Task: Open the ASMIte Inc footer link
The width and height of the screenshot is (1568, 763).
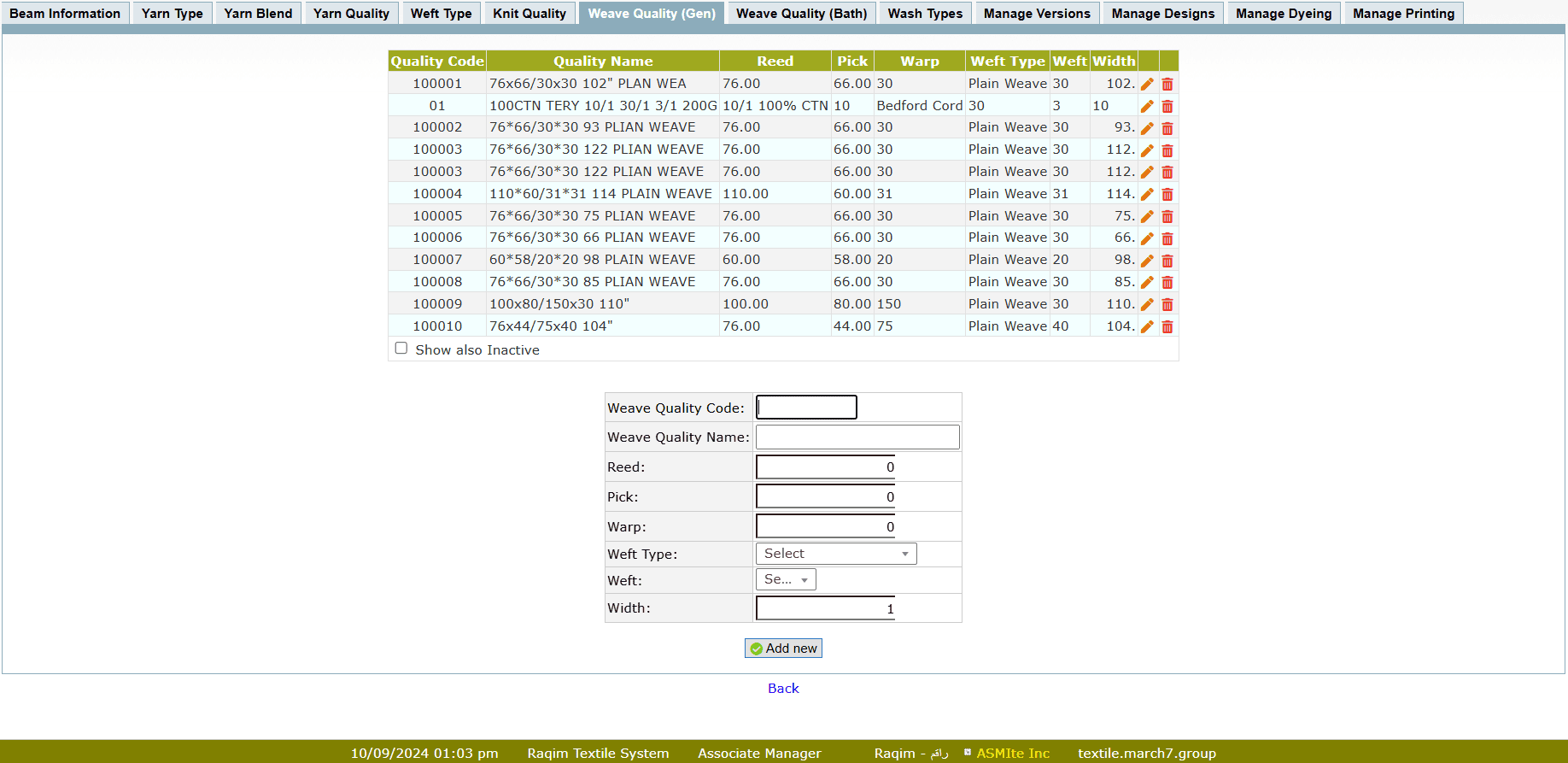Action: click(1013, 753)
